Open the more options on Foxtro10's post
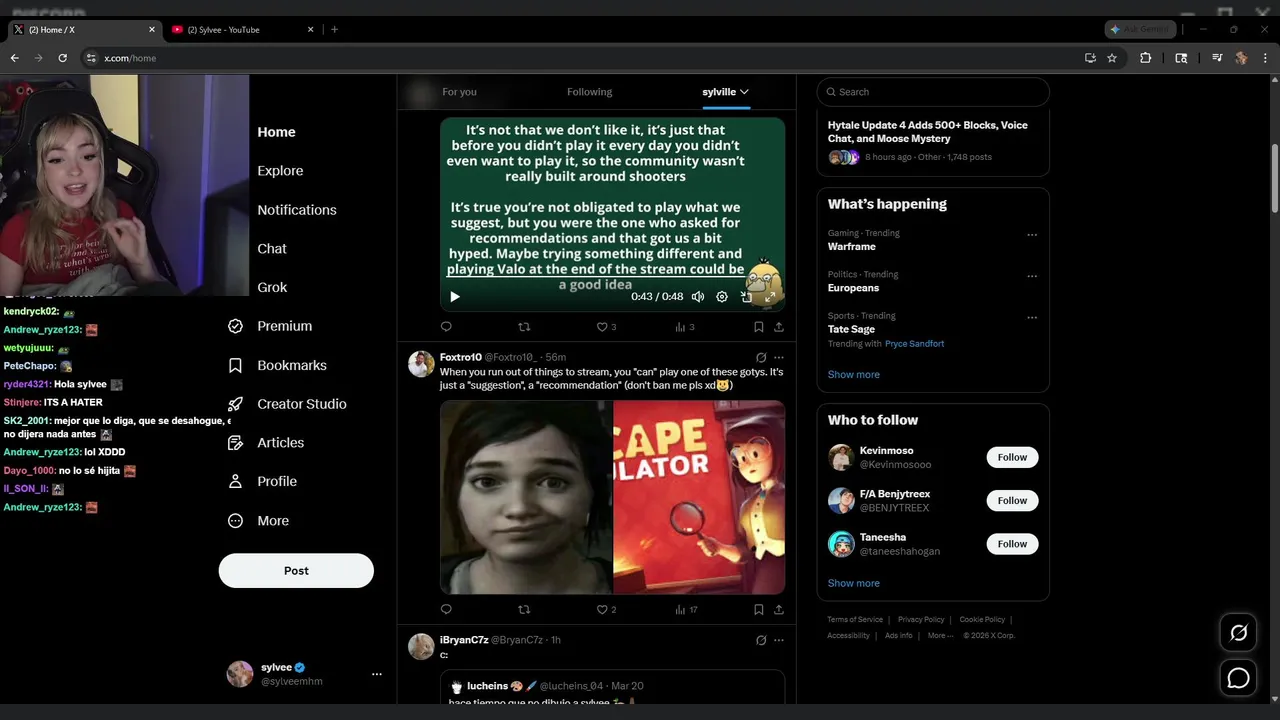1280x720 pixels. [779, 358]
